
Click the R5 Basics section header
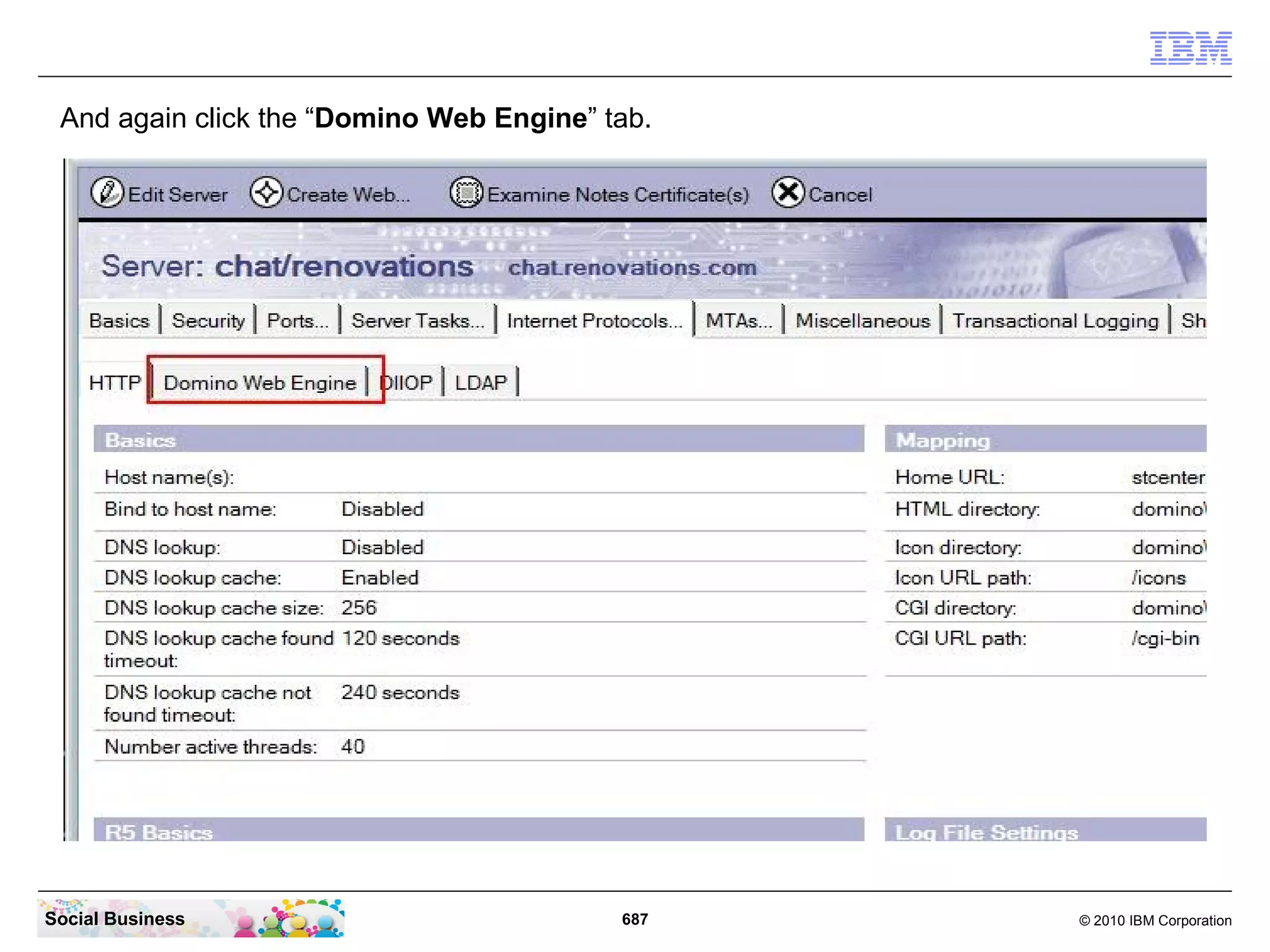[479, 830]
